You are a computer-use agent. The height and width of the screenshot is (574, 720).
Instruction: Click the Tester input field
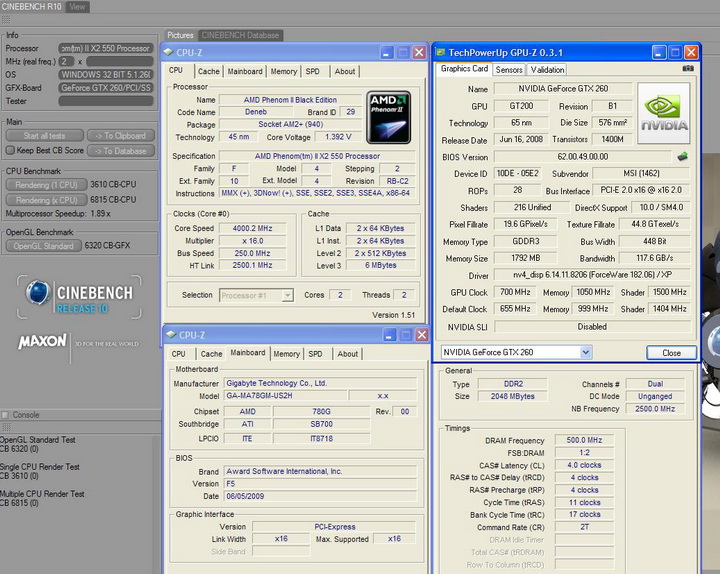point(106,100)
